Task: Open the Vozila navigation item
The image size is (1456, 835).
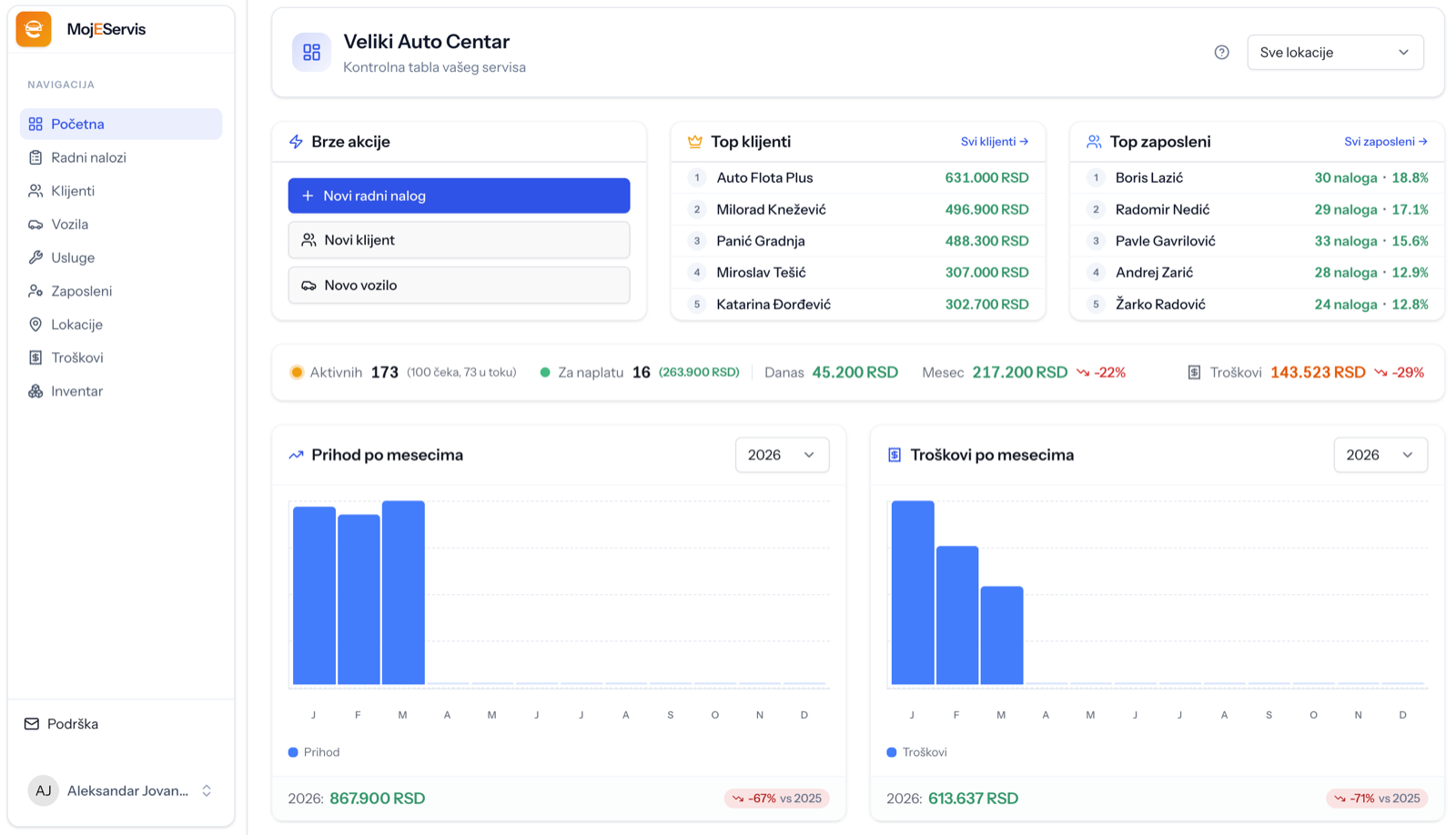Action: coord(121,224)
